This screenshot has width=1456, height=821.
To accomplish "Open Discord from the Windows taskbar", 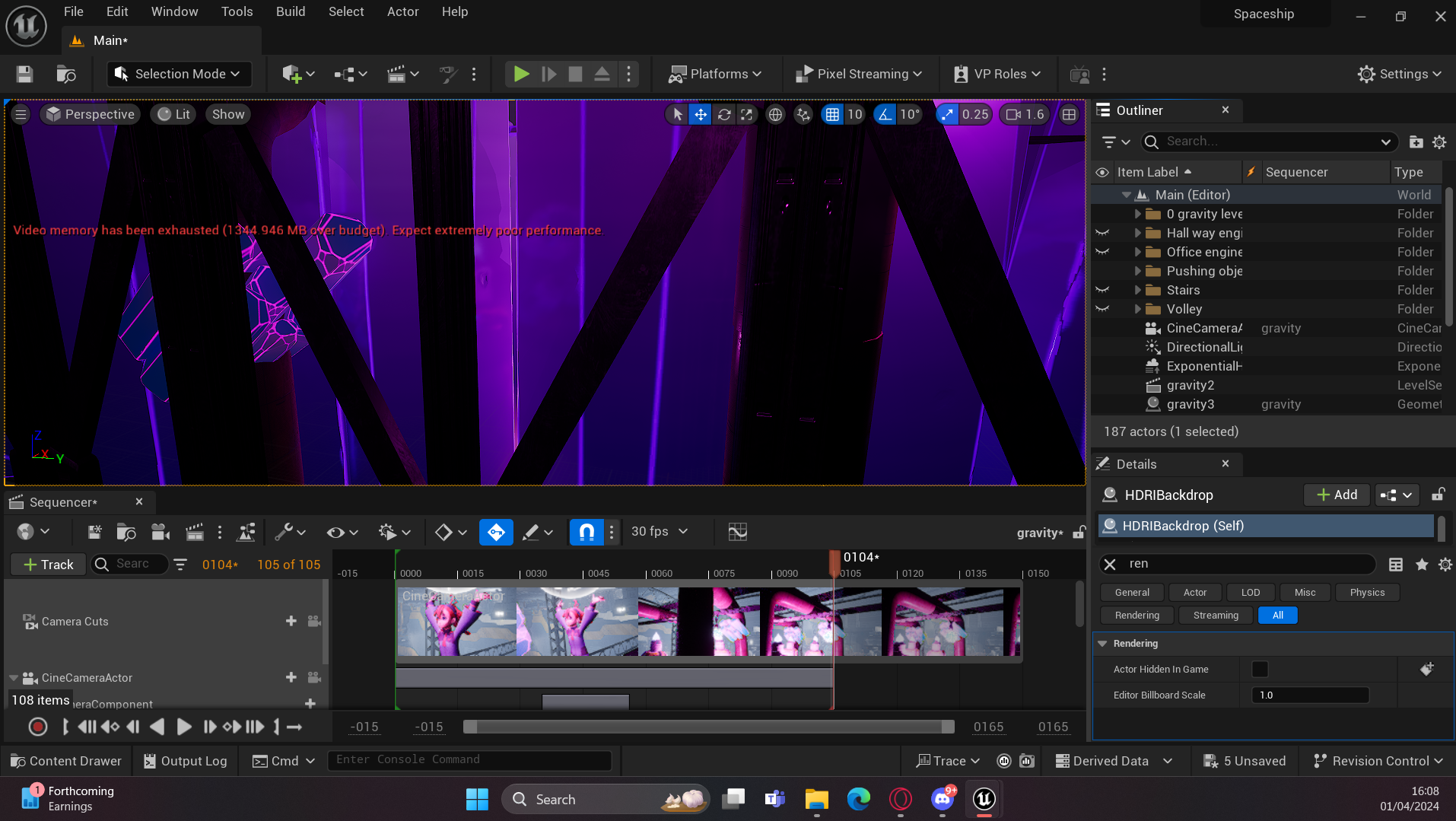I will (943, 799).
